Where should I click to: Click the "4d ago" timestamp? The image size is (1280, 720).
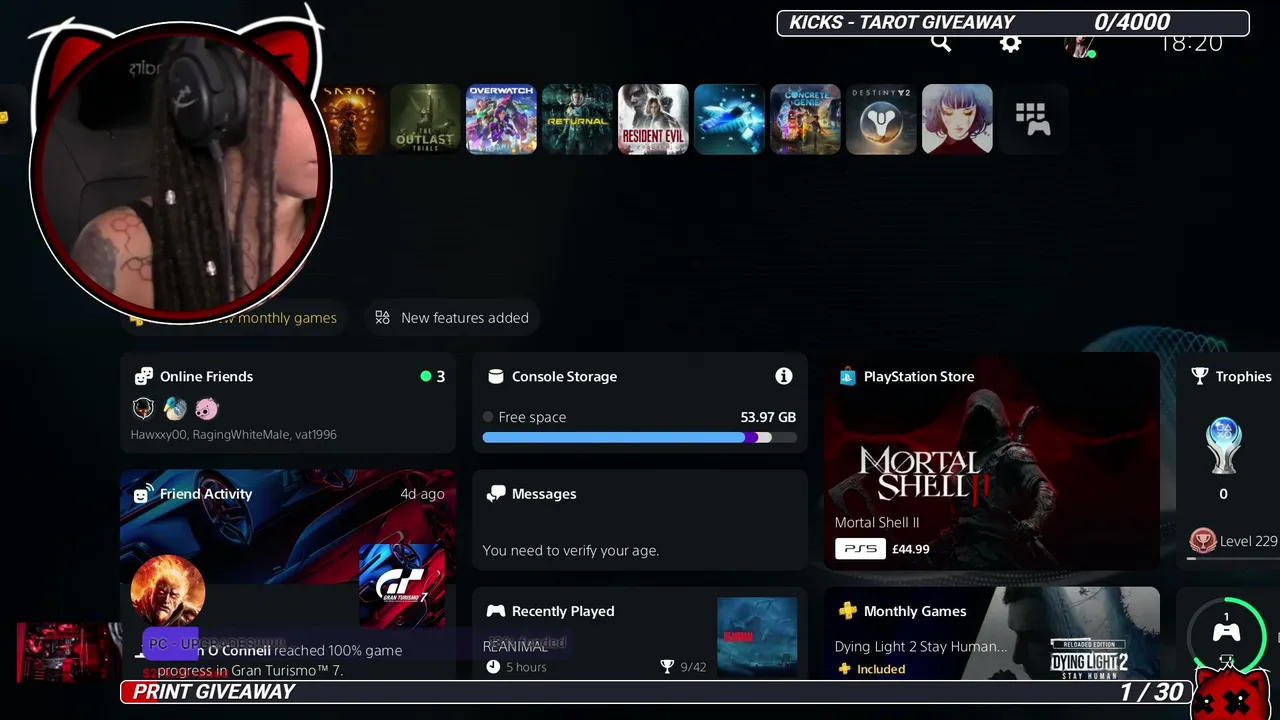[422, 494]
